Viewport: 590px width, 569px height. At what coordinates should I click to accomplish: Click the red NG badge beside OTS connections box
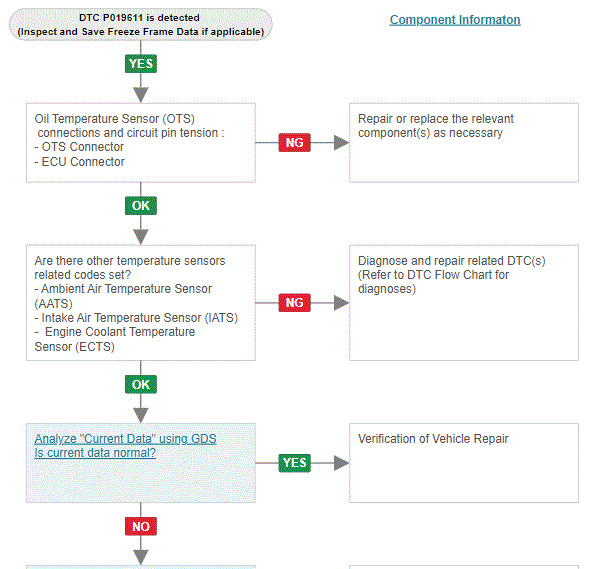point(295,143)
